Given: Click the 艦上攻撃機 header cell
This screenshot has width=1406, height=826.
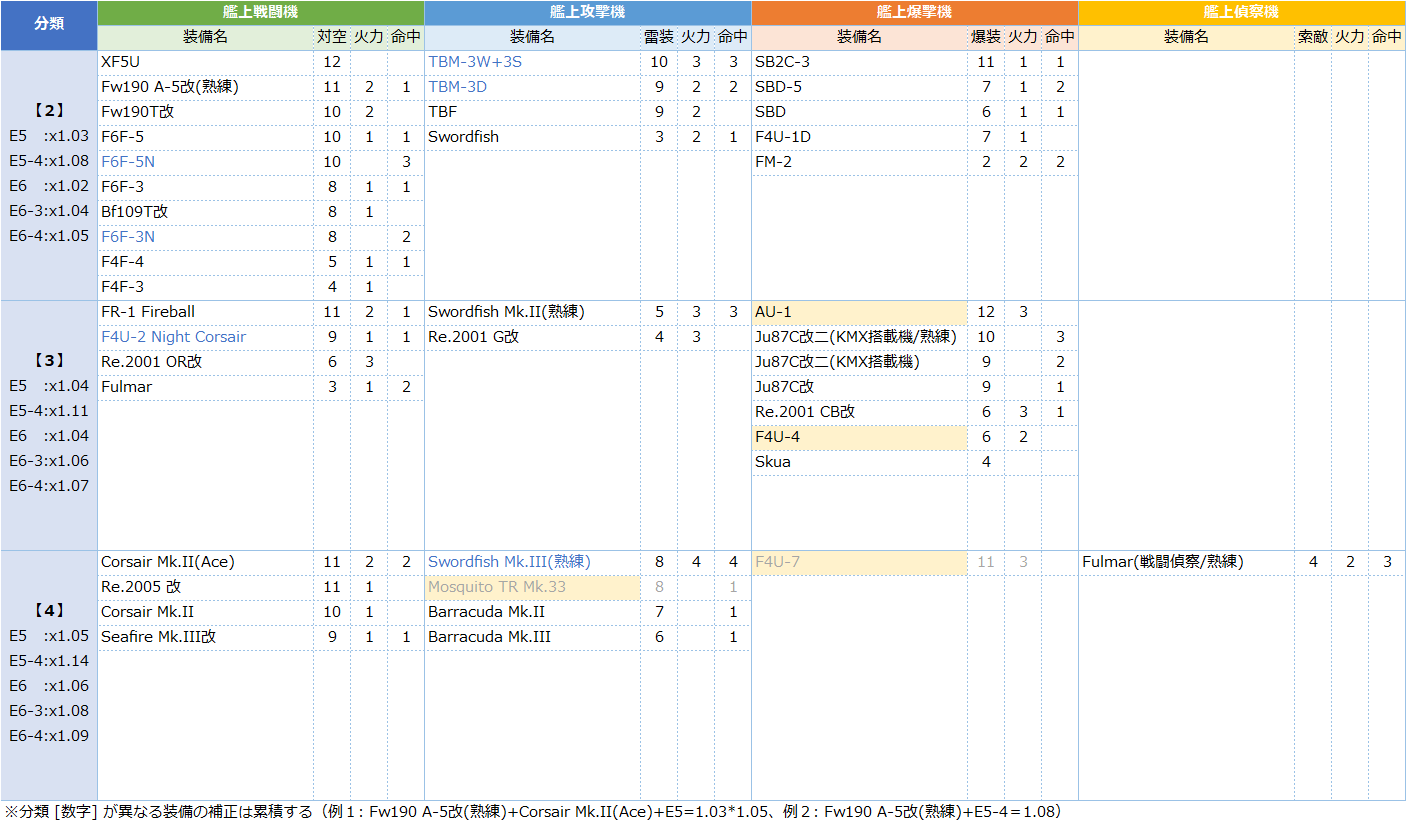Looking at the screenshot, I should [588, 13].
